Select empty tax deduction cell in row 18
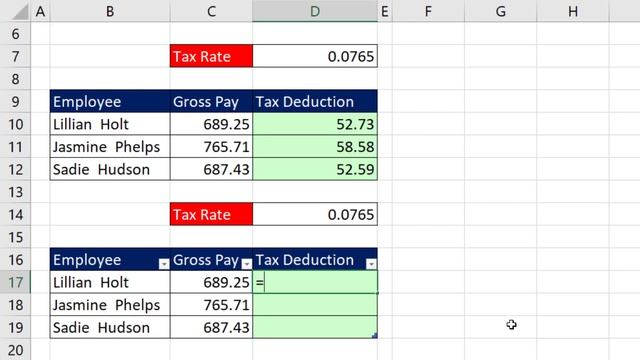The width and height of the screenshot is (640, 360). click(315, 304)
